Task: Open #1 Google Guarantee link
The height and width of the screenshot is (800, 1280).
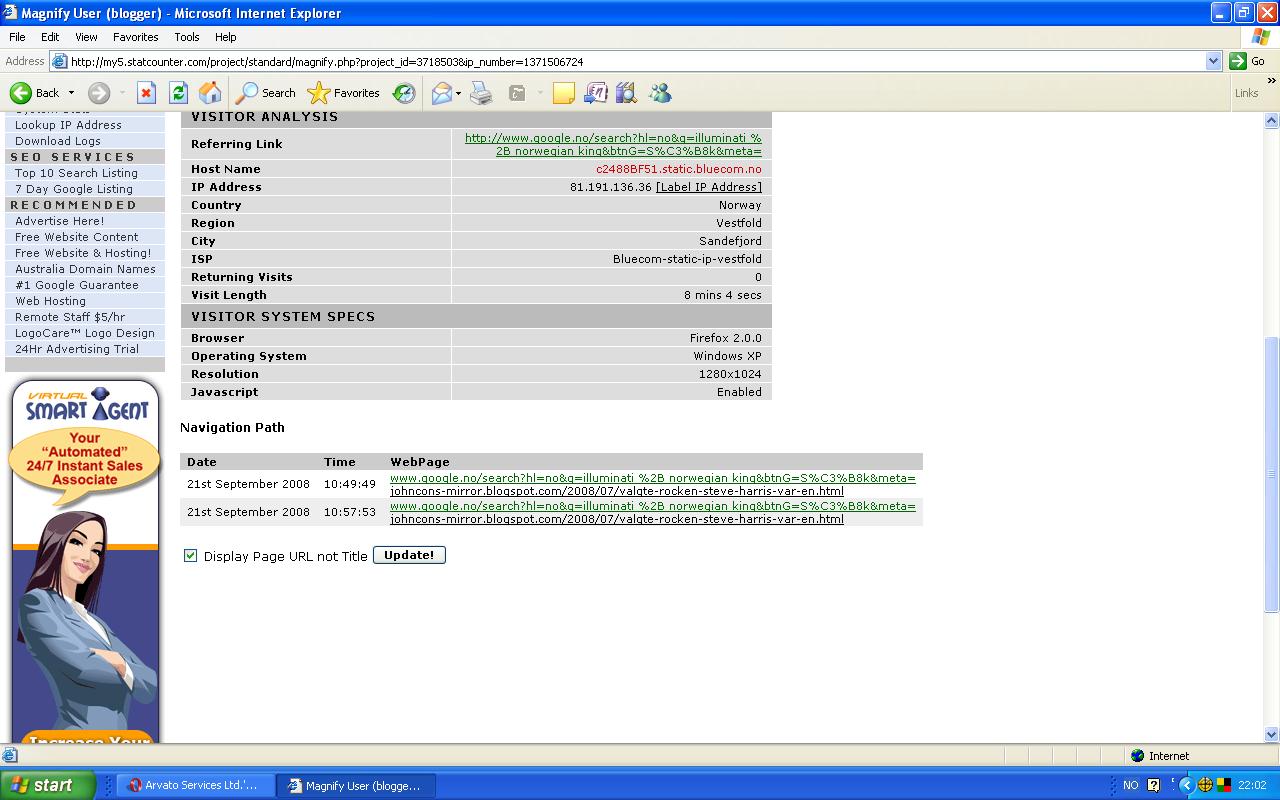Action: (77, 285)
